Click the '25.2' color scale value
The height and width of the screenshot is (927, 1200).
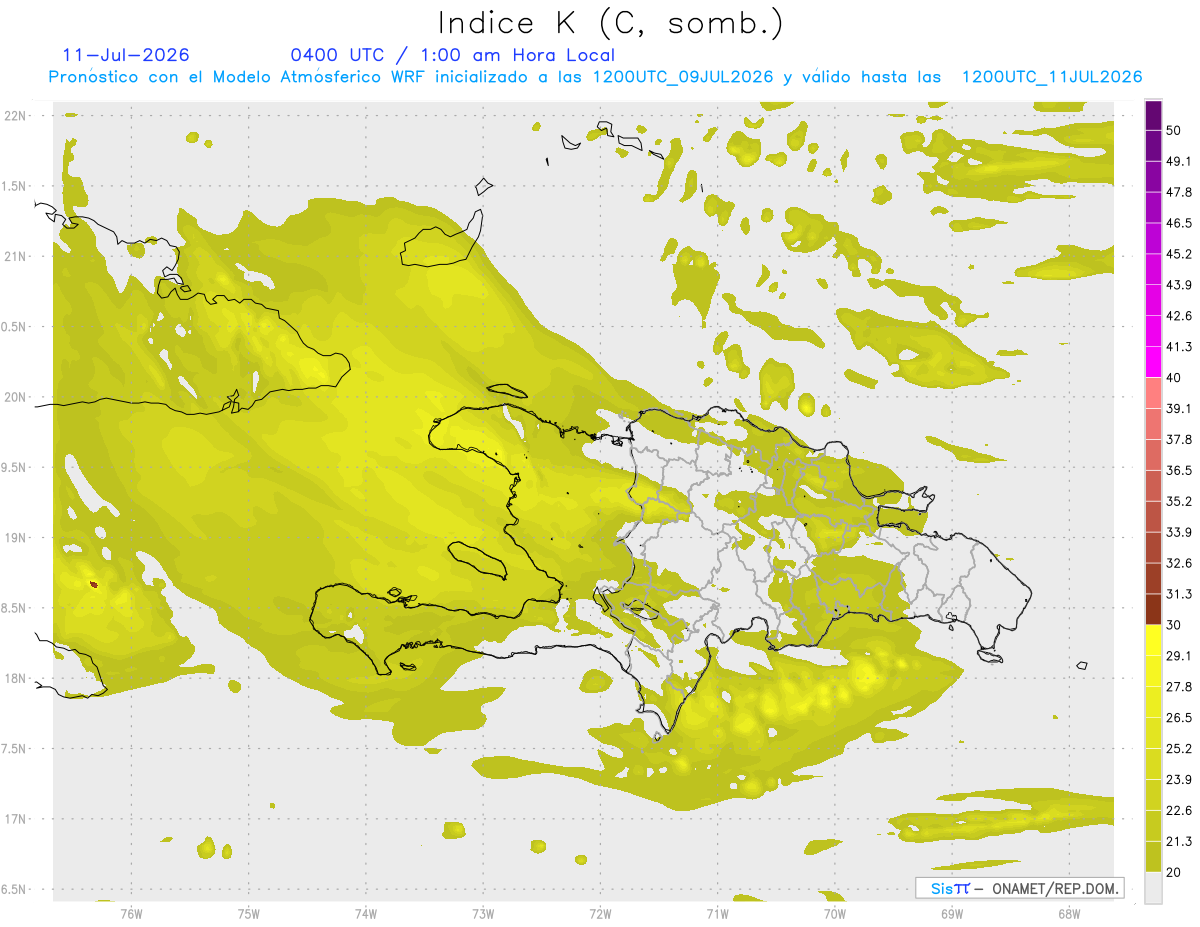(1179, 749)
